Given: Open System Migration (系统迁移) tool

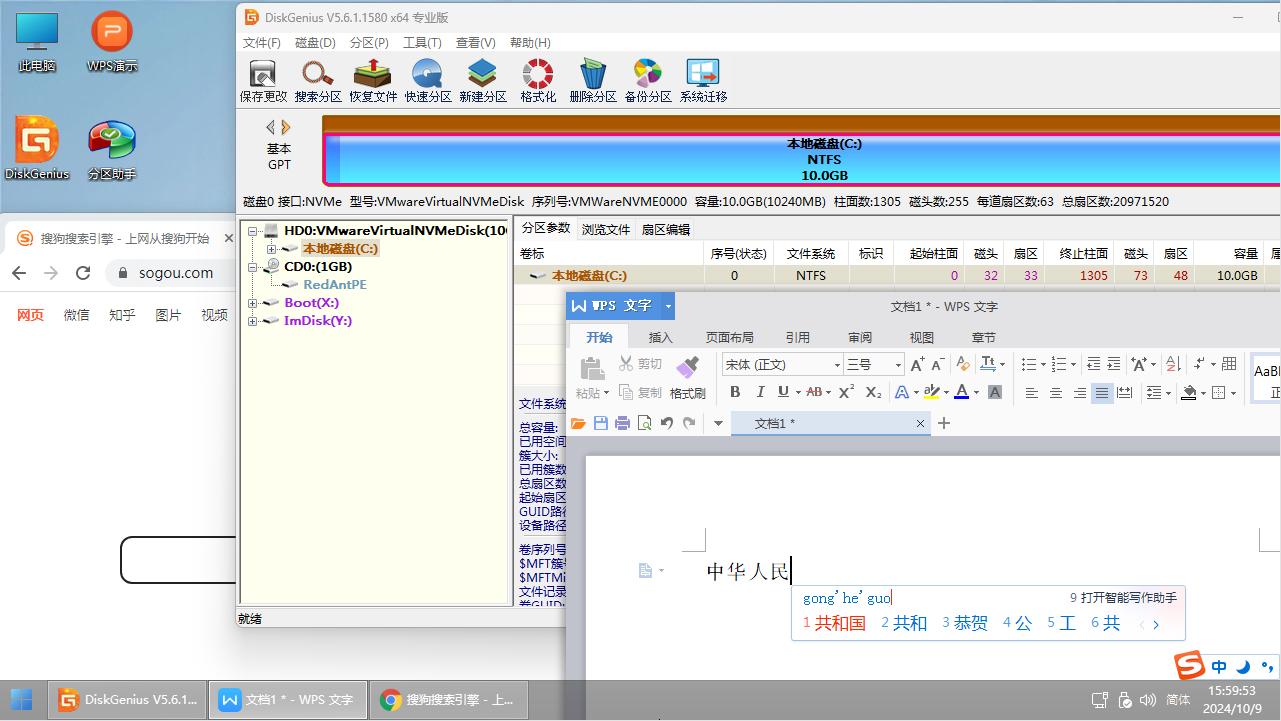Looking at the screenshot, I should [x=703, y=81].
